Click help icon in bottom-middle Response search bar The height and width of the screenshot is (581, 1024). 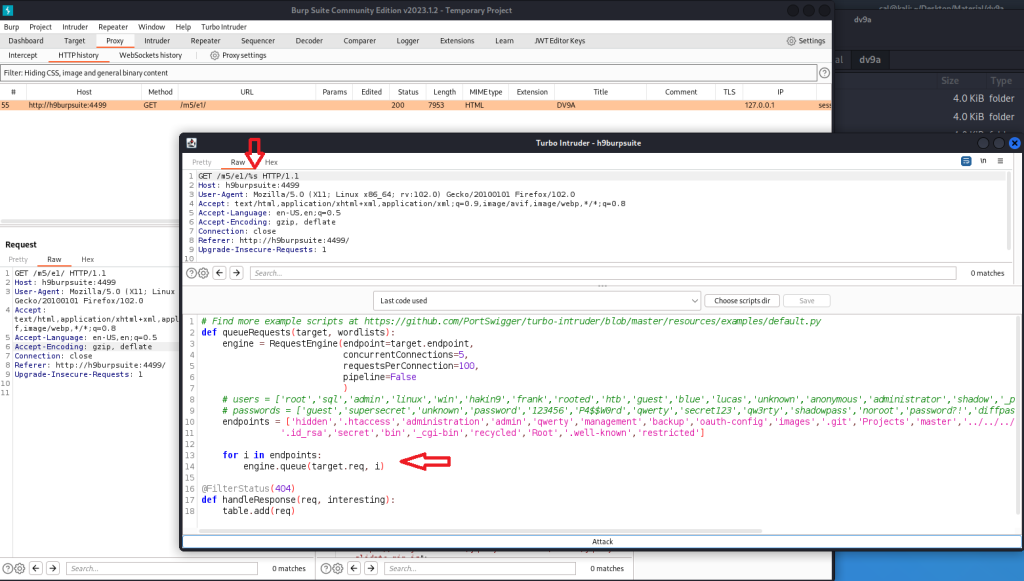(325, 569)
